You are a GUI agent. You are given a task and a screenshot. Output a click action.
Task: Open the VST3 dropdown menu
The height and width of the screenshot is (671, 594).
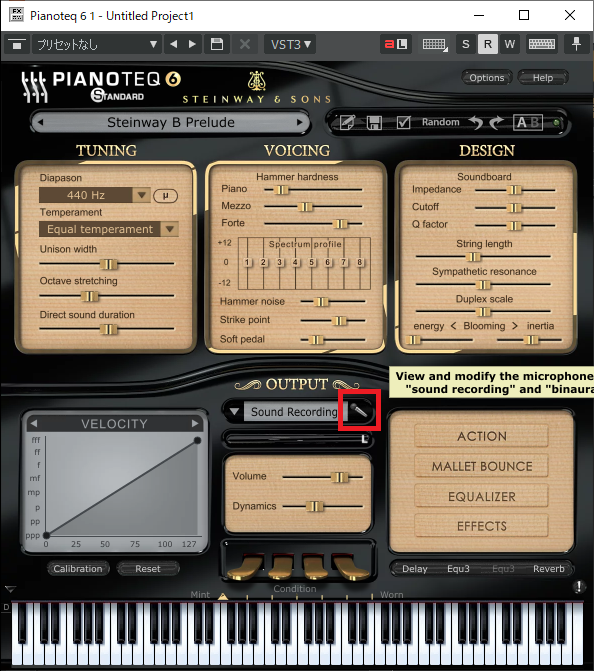pyautogui.click(x=291, y=44)
